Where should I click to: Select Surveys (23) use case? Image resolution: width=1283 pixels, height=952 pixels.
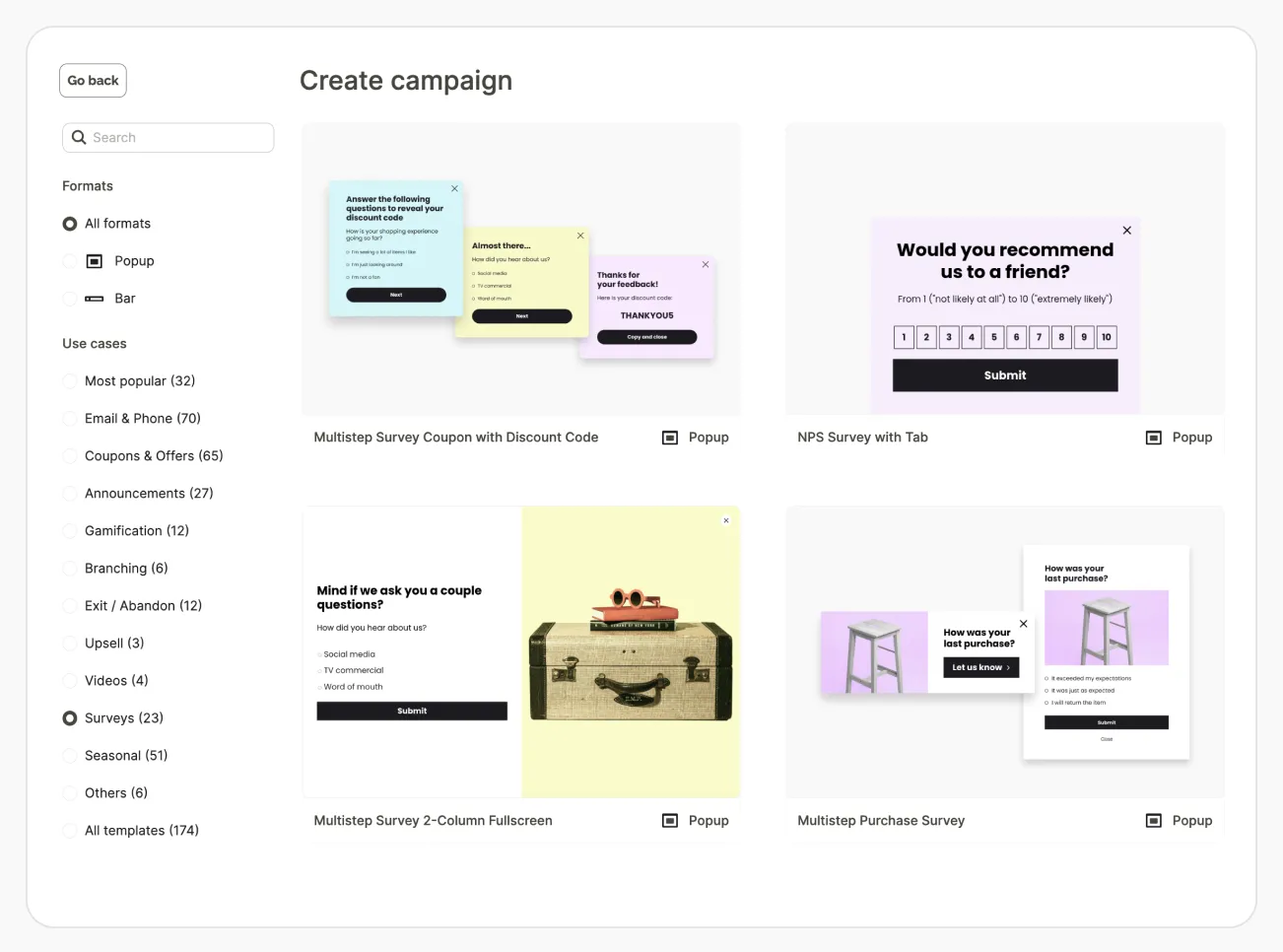tap(70, 718)
